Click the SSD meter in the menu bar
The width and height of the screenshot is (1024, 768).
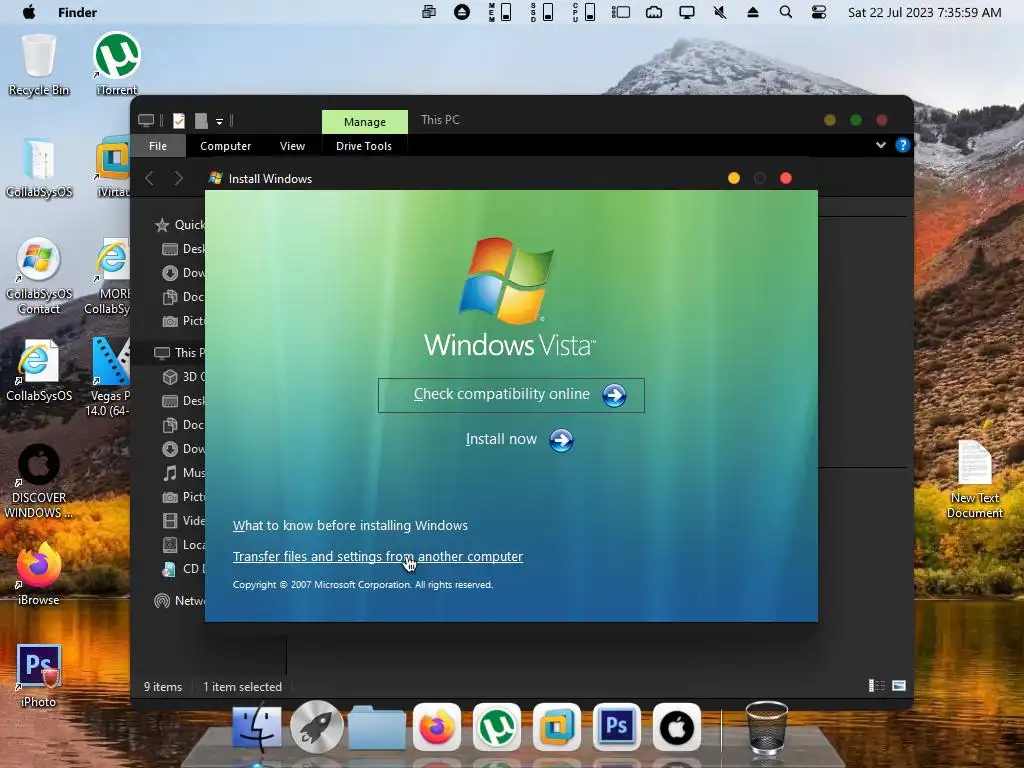[x=542, y=12]
